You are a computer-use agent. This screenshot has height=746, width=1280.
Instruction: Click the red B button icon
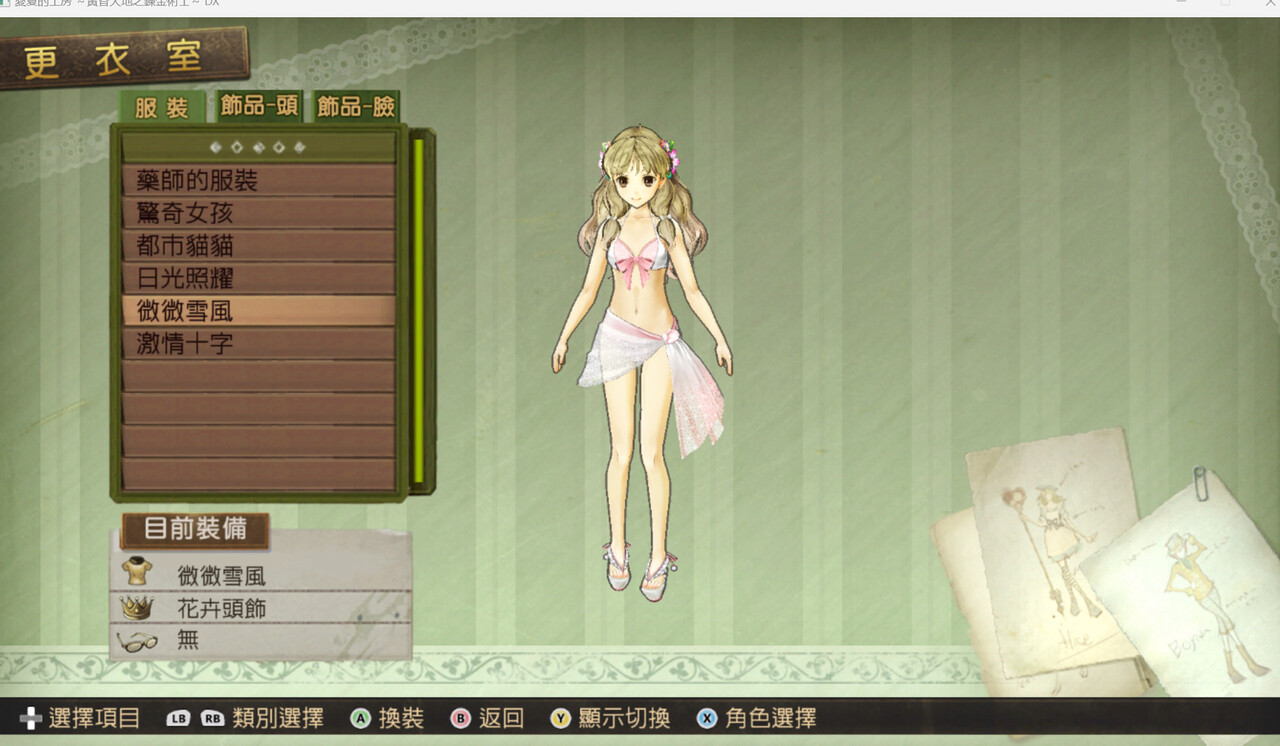(x=460, y=718)
